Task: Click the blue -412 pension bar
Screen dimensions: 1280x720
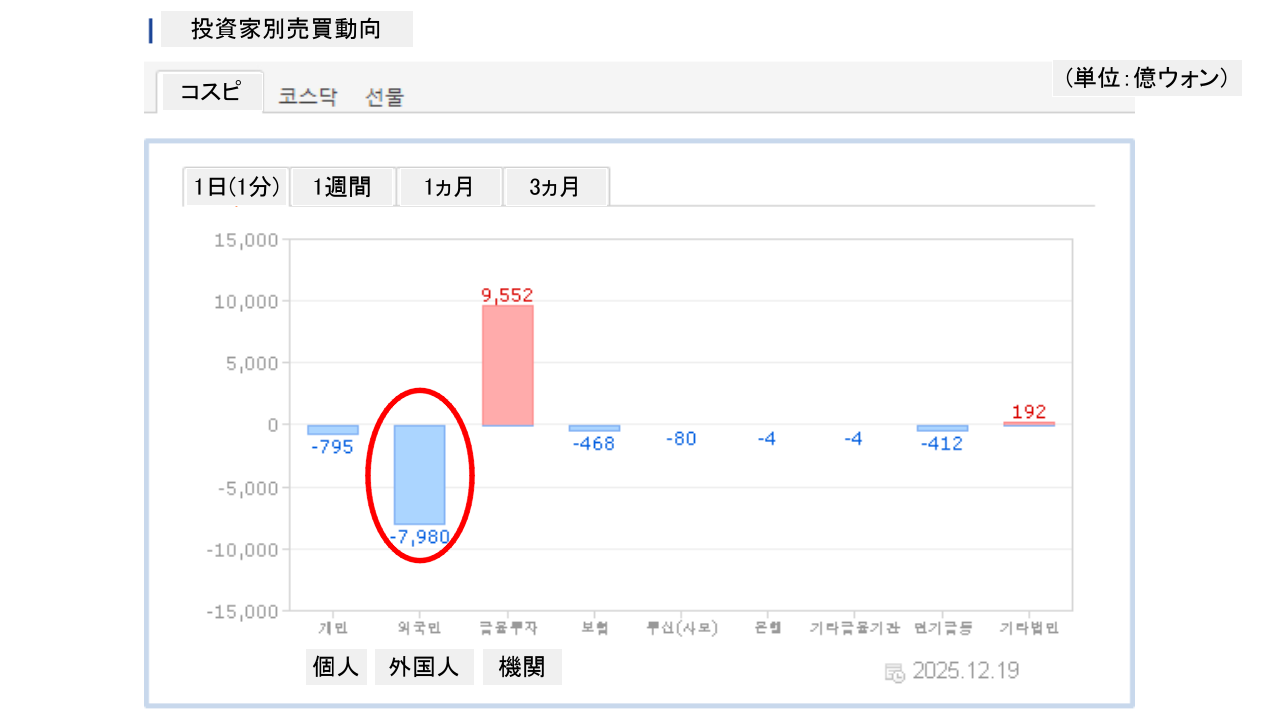Action: point(942,428)
